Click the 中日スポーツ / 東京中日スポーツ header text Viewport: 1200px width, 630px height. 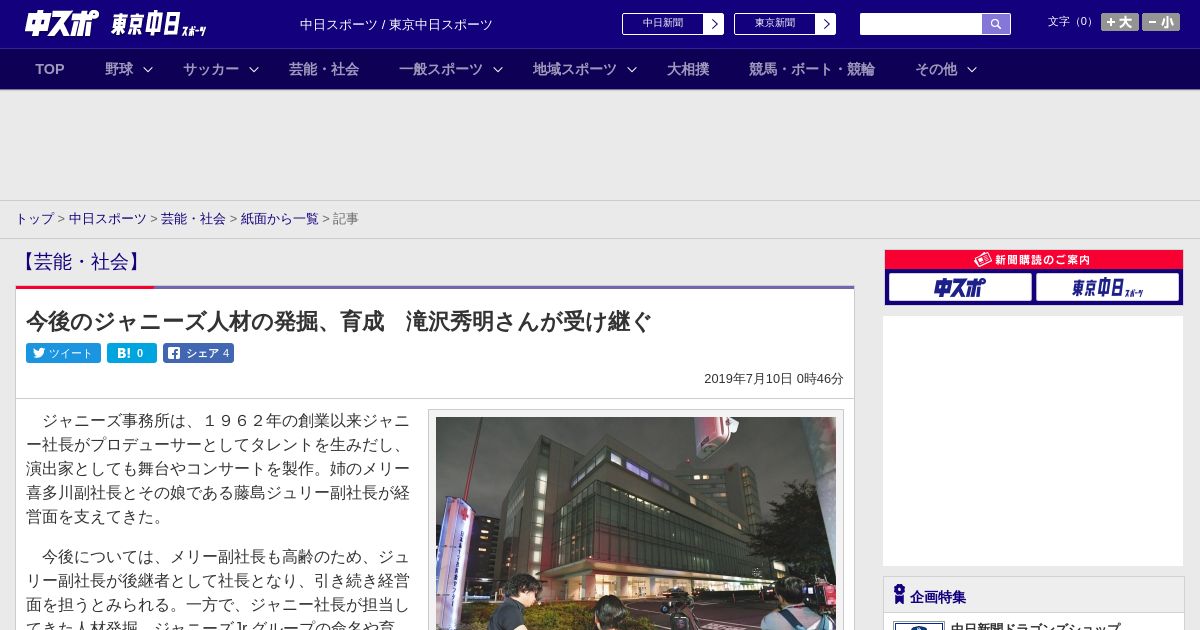pos(396,25)
